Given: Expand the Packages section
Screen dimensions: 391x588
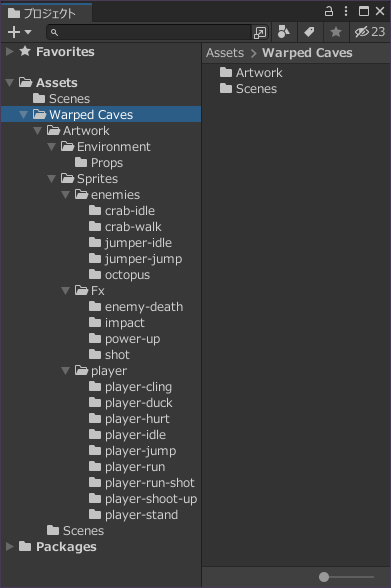Looking at the screenshot, I should point(10,546).
